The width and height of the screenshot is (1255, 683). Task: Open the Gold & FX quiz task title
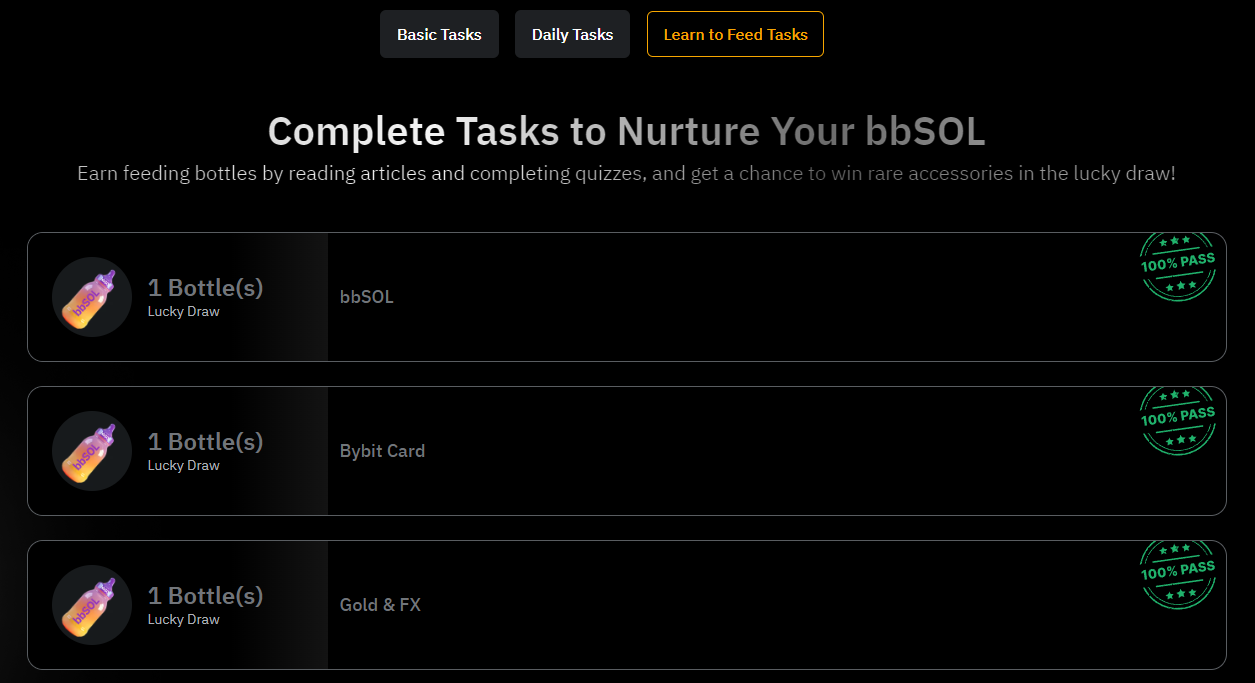coord(380,605)
